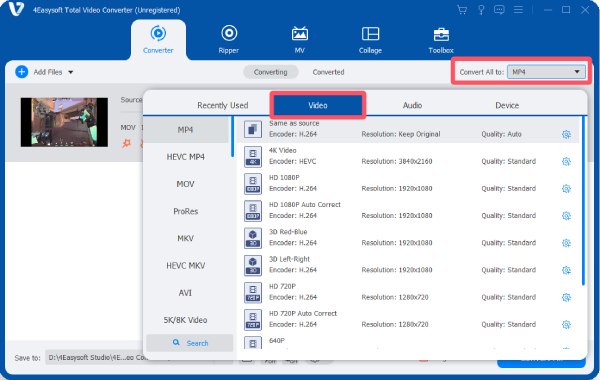This screenshot has width=600, height=380.
Task: Choose ProRes in the format list
Action: tap(186, 211)
